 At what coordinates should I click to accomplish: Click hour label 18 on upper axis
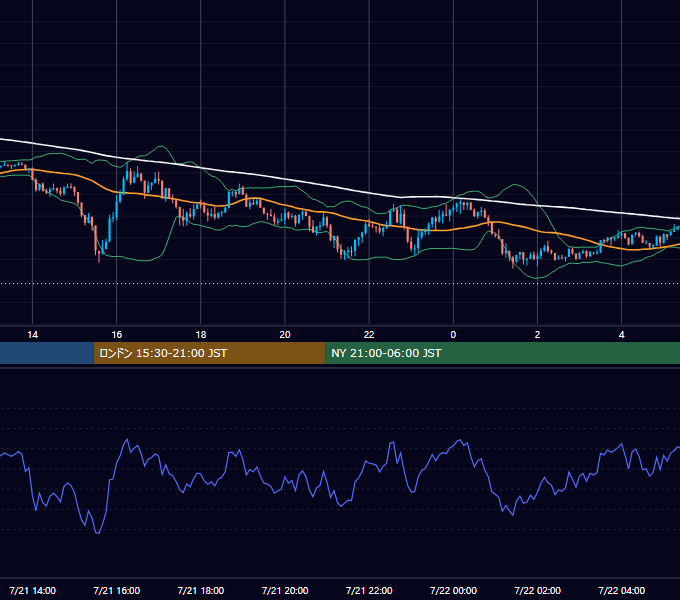pos(201,335)
